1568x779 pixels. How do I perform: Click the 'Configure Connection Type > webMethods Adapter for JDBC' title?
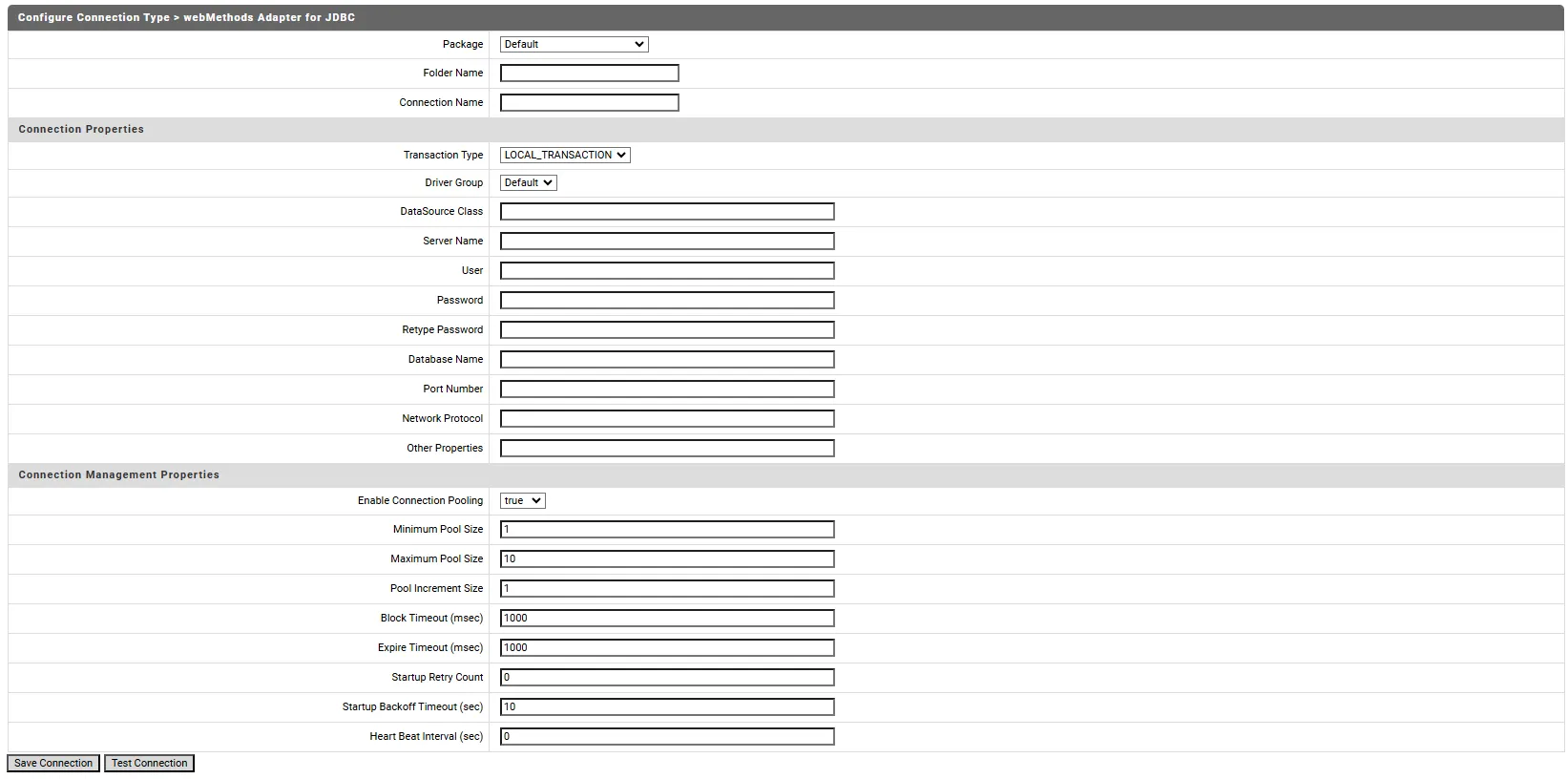[x=186, y=17]
